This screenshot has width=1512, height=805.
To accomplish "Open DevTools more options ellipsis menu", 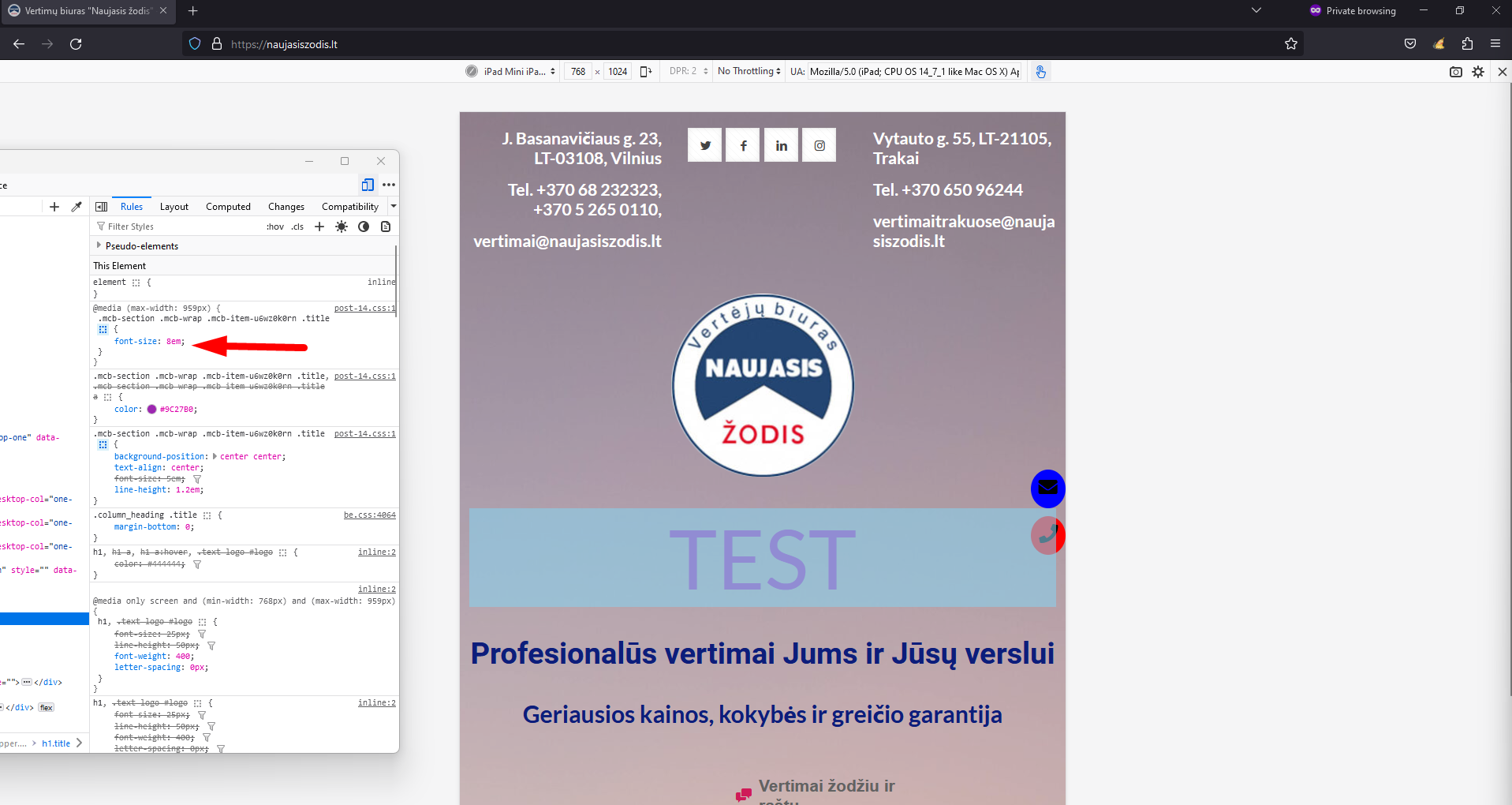I will click(x=389, y=185).
